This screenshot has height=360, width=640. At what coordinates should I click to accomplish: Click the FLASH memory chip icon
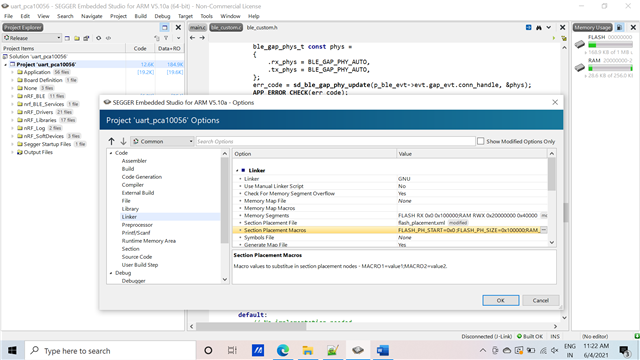580,44
